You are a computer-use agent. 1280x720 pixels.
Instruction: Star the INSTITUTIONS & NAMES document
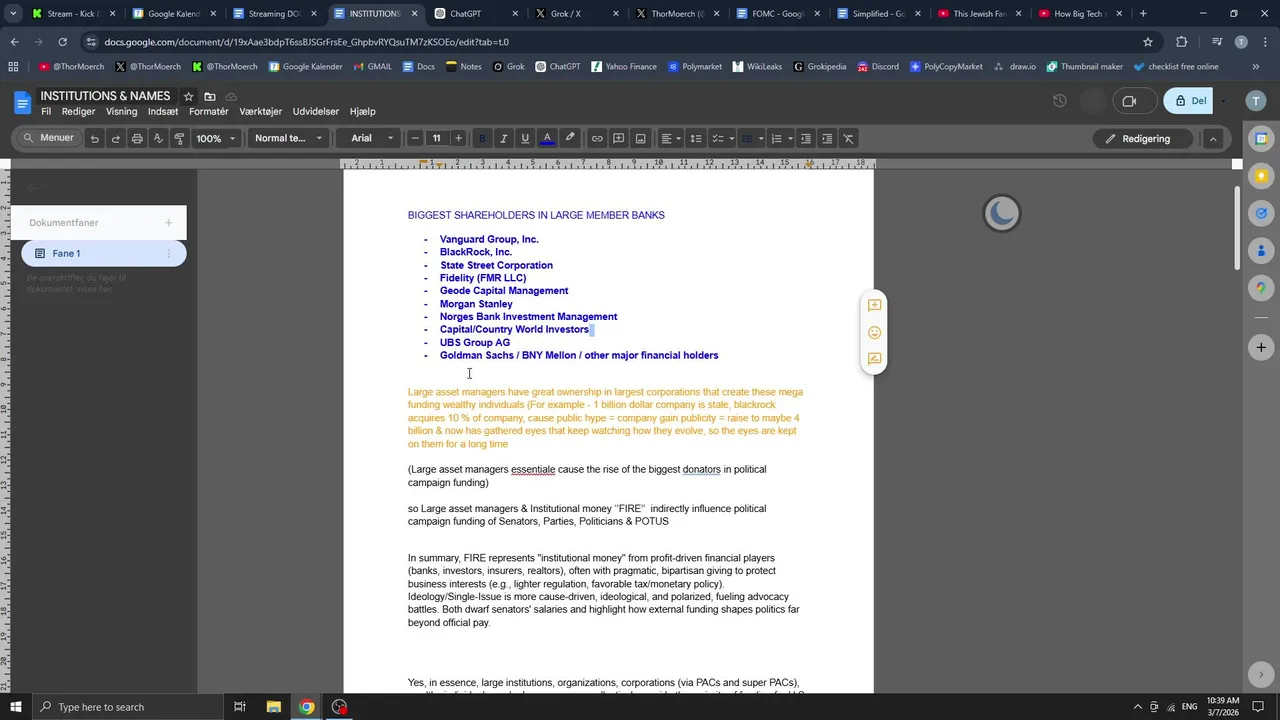coord(188,96)
